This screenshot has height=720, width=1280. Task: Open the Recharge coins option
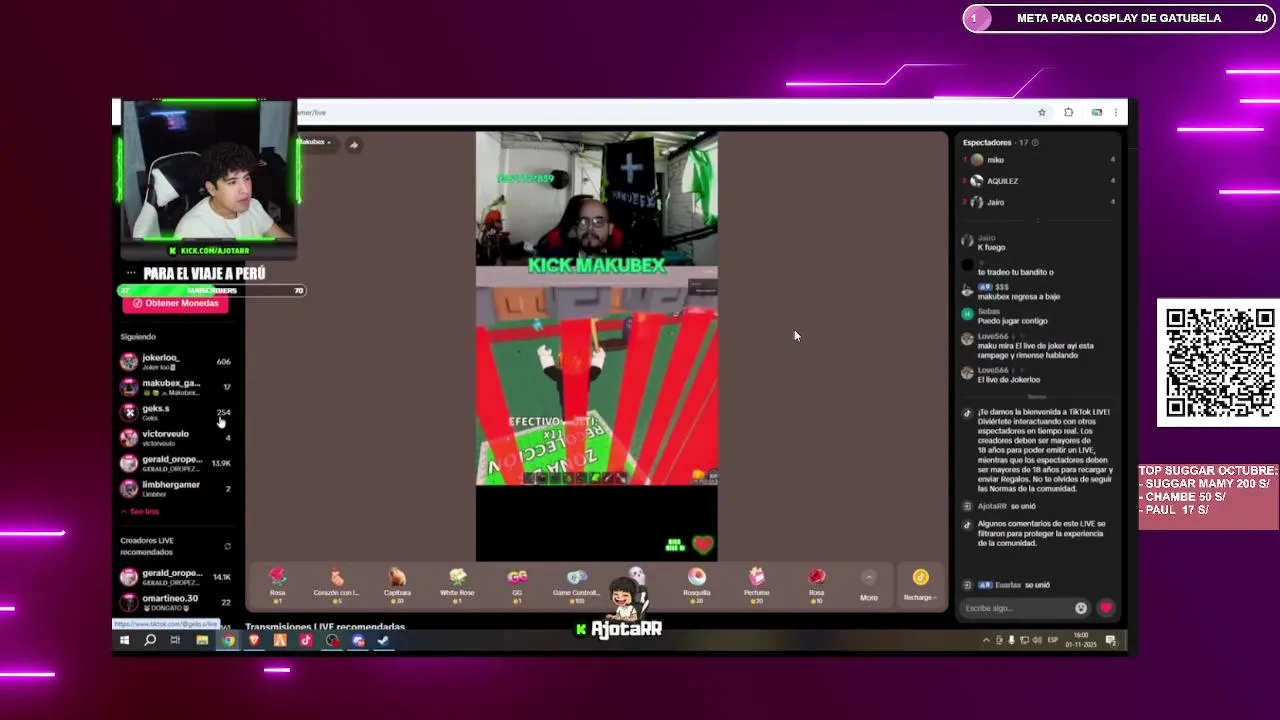point(920,585)
